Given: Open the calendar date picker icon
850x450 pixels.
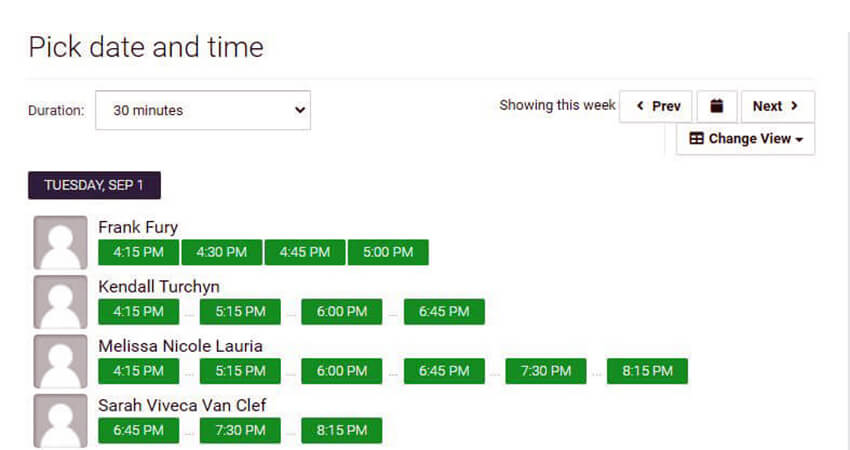Looking at the screenshot, I should click(x=716, y=106).
